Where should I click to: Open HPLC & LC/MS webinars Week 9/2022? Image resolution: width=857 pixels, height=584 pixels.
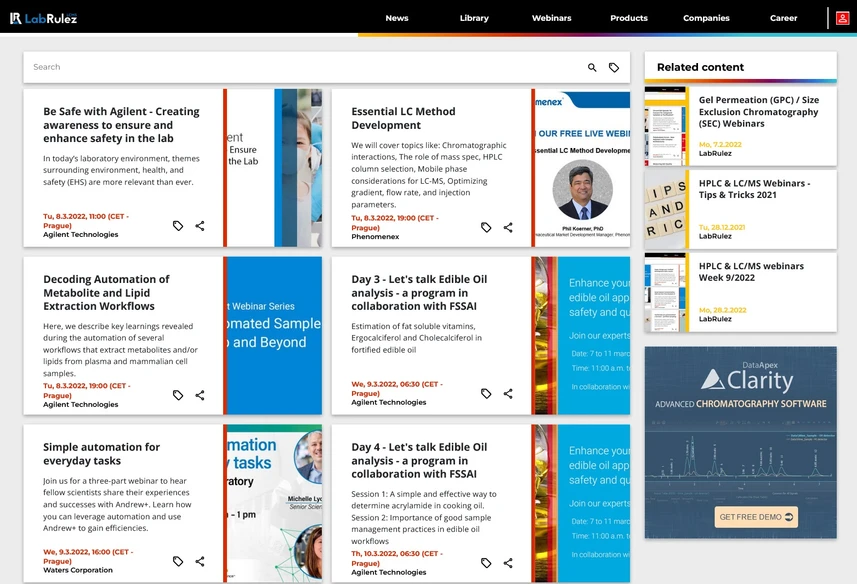(x=751, y=272)
